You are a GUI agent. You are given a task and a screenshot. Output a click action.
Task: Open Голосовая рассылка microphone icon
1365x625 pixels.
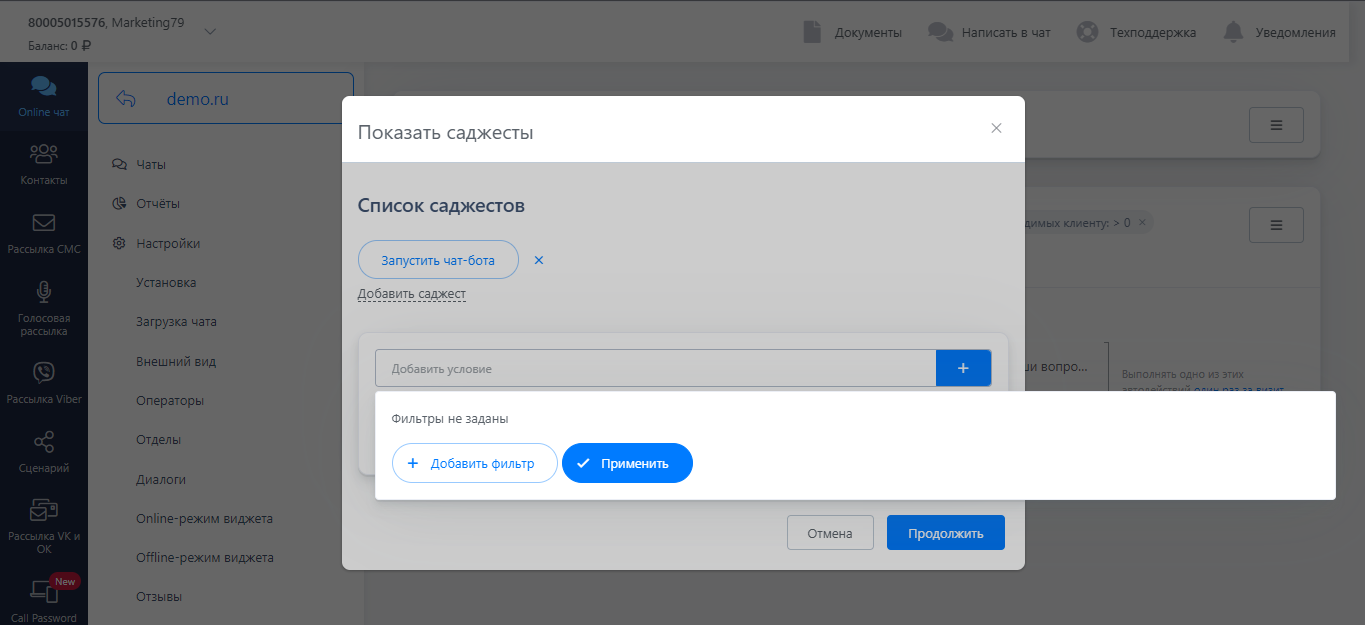44,292
